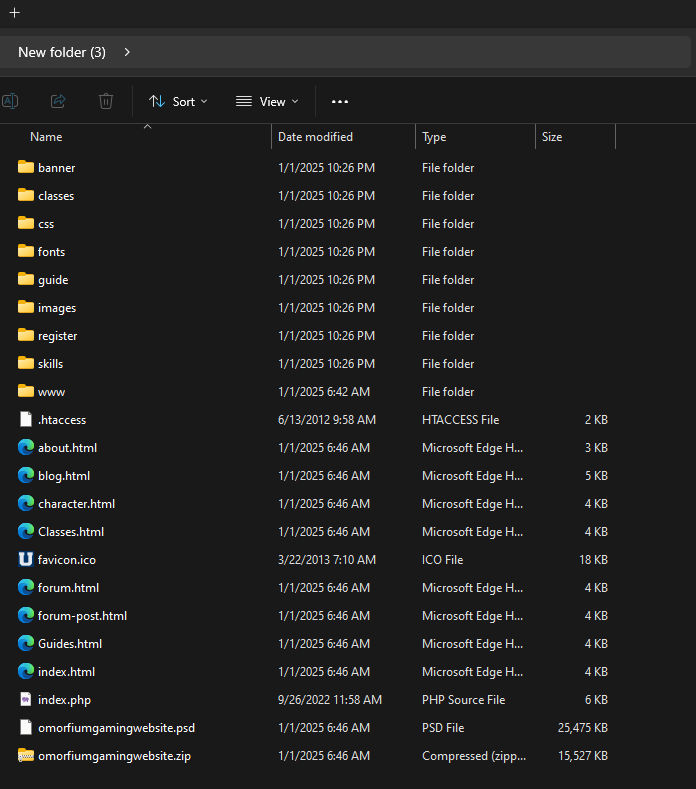The height and width of the screenshot is (789, 696).
Task: Click the Edge icon beside about.html
Action: [x=26, y=447]
